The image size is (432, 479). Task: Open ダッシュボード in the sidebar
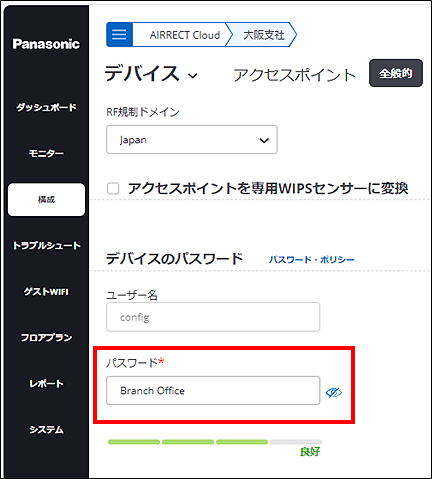[46, 107]
